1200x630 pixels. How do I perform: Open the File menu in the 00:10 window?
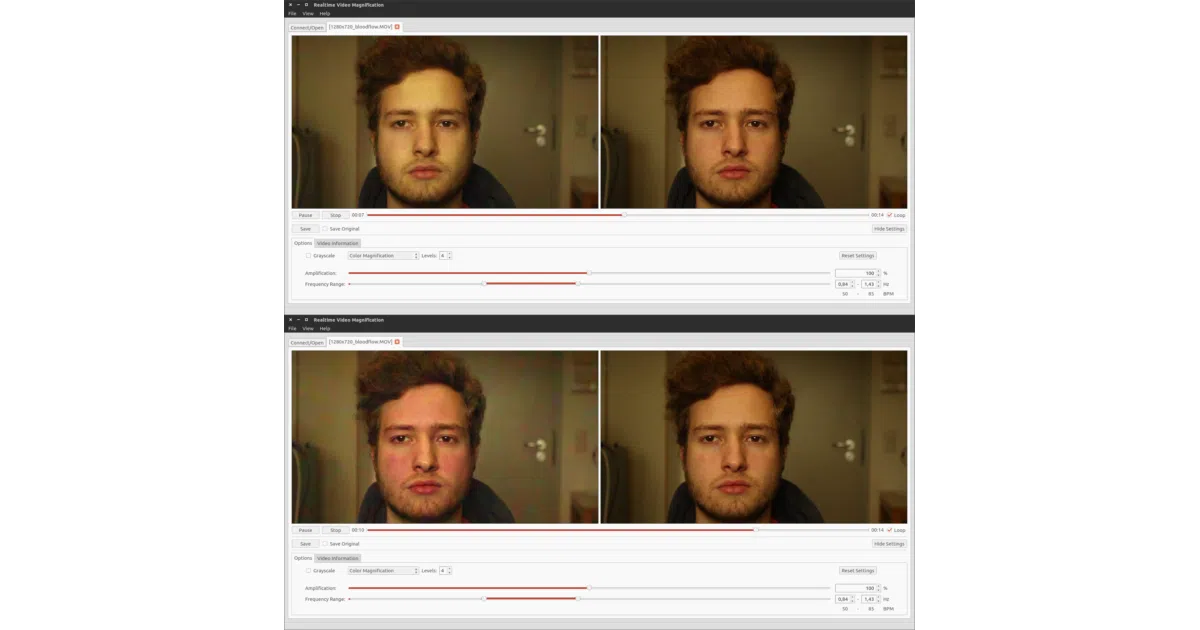(x=292, y=328)
